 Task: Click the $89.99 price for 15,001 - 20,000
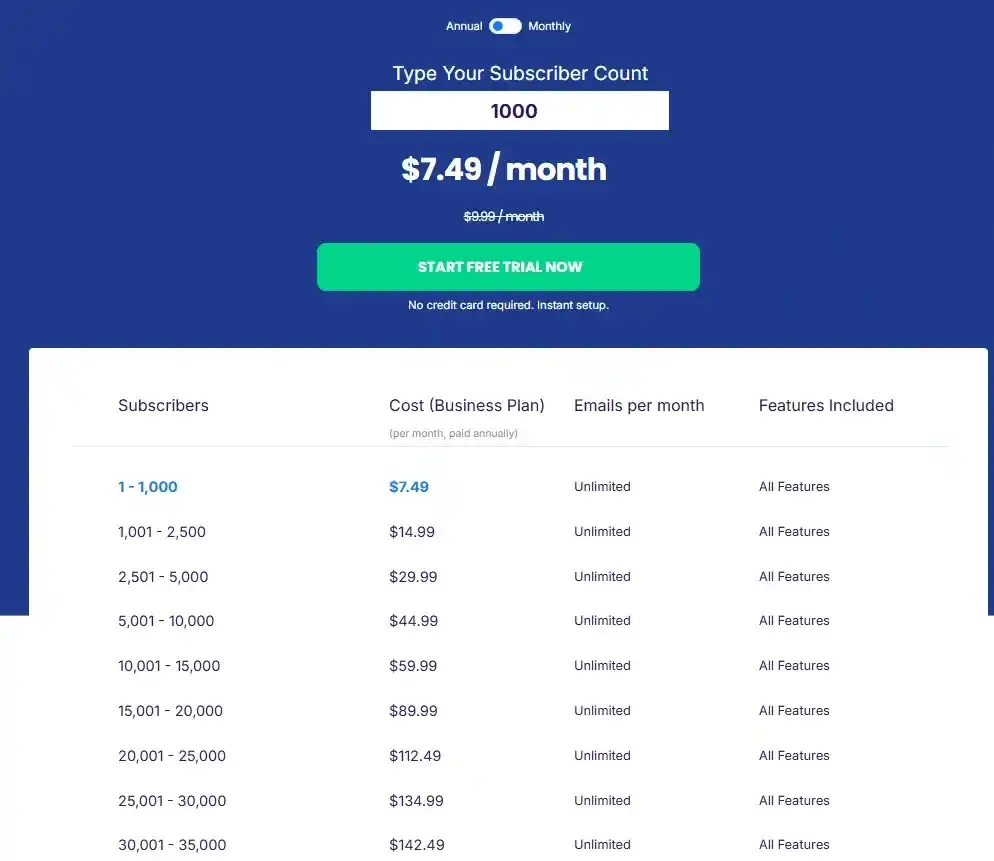click(414, 710)
